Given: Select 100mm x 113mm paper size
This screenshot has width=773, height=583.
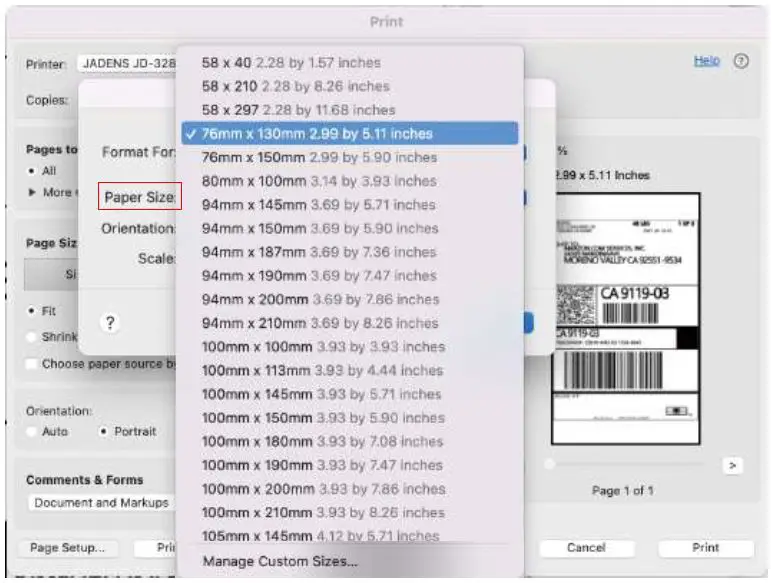Looking at the screenshot, I should (350, 370).
